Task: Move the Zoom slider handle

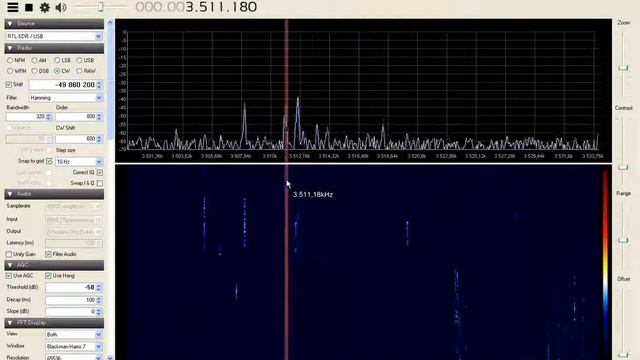Action: click(x=623, y=68)
